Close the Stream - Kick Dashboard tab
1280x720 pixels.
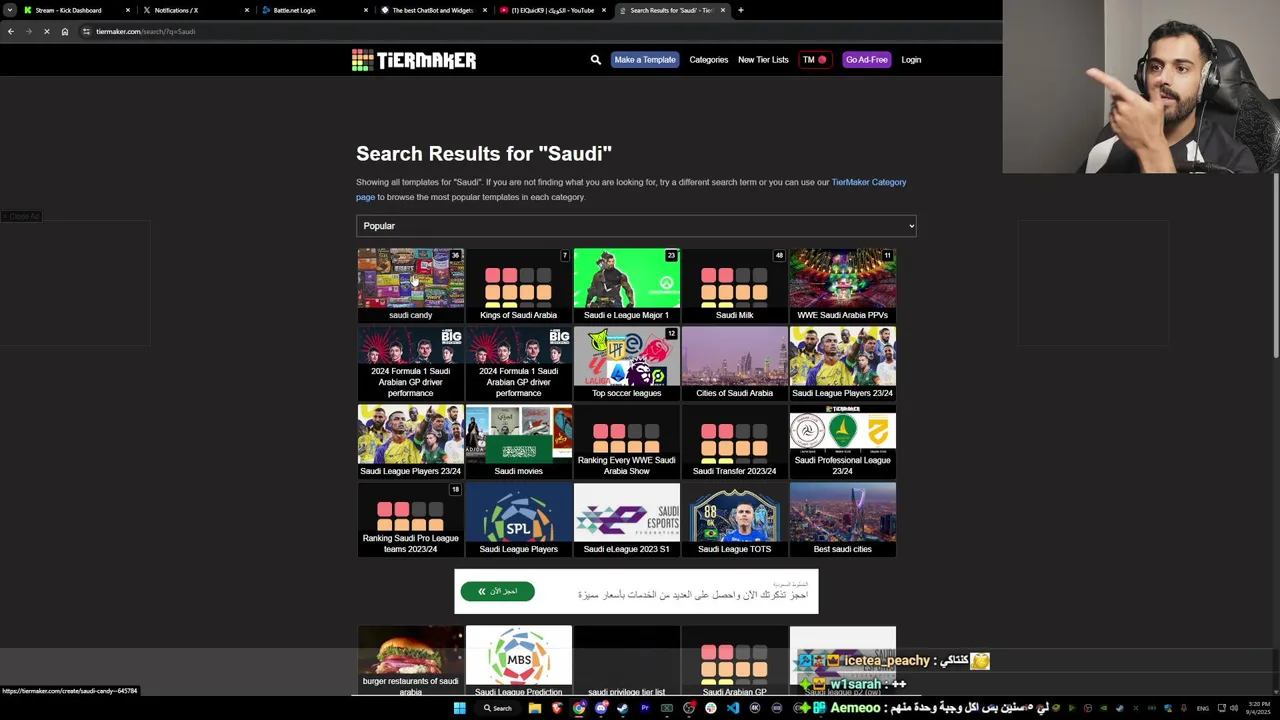pyautogui.click(x=128, y=10)
